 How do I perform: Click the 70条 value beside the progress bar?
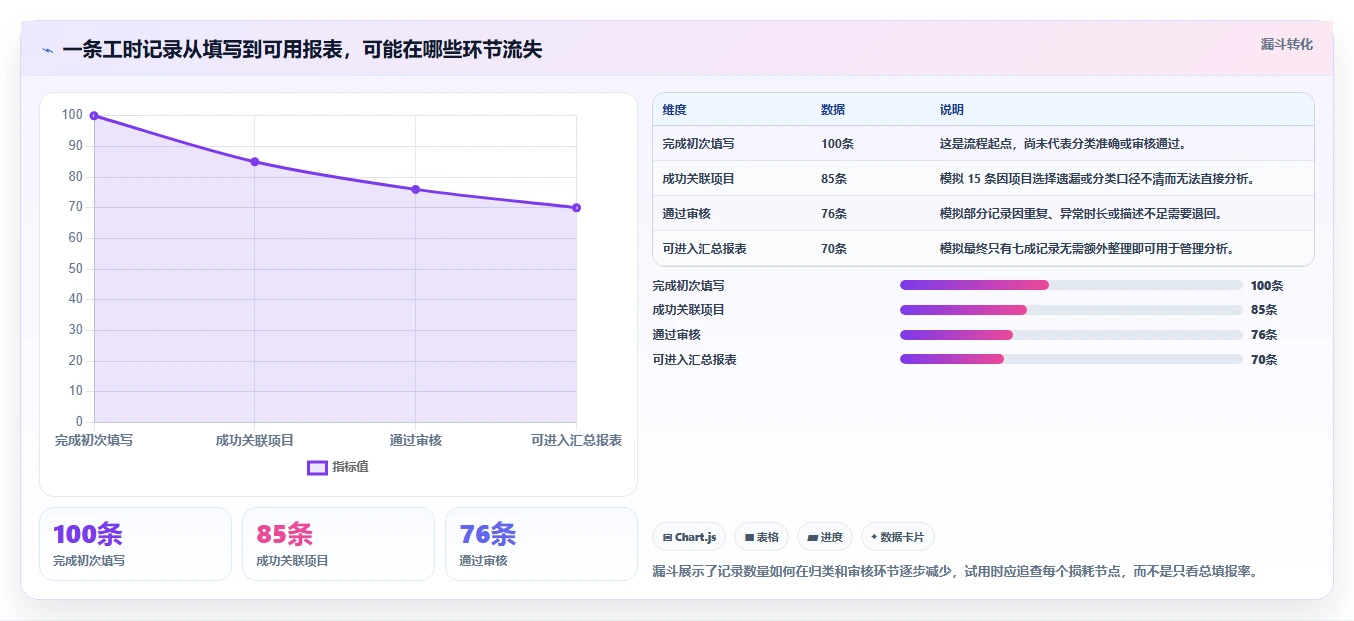[x=1264, y=360]
